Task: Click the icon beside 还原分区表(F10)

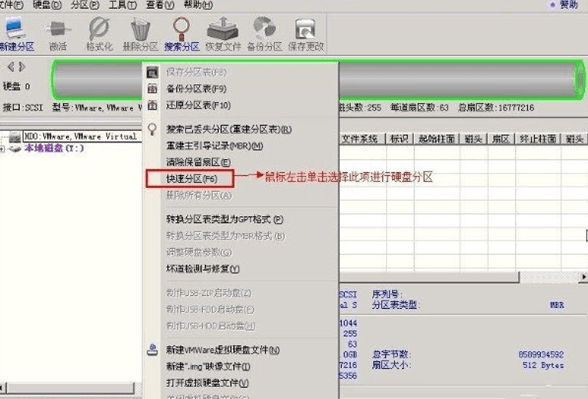Action: point(152,105)
